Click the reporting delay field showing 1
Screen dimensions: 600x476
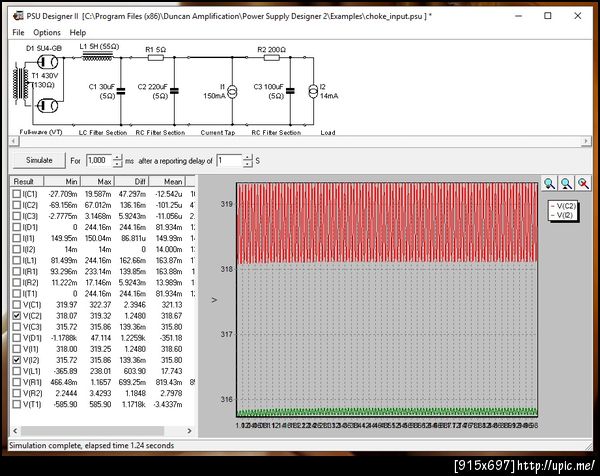pyautogui.click(x=230, y=160)
